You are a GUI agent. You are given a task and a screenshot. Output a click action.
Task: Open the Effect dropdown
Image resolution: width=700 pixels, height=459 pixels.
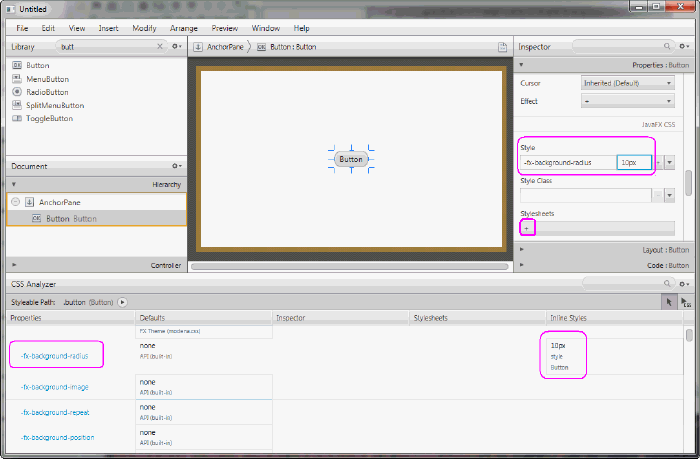pos(628,101)
